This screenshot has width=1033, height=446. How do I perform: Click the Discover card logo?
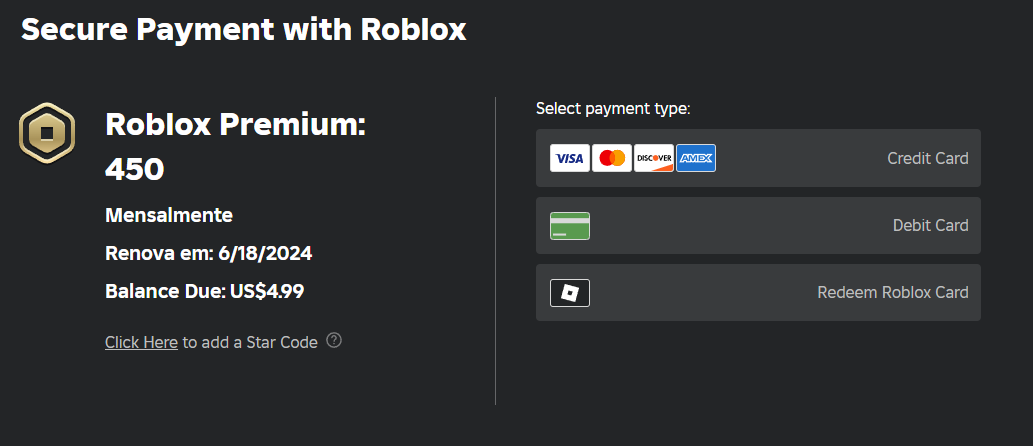[654, 158]
